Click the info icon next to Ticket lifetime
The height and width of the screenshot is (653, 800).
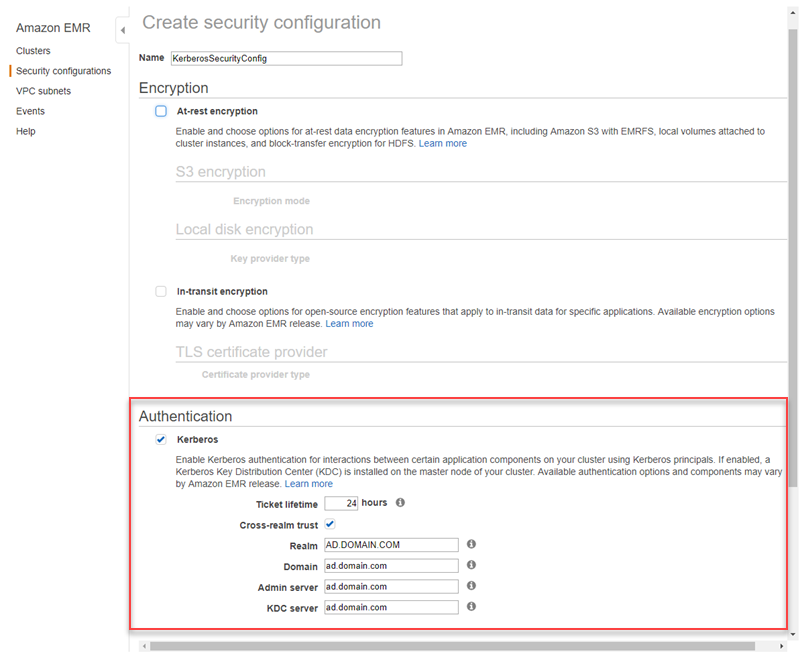click(400, 503)
